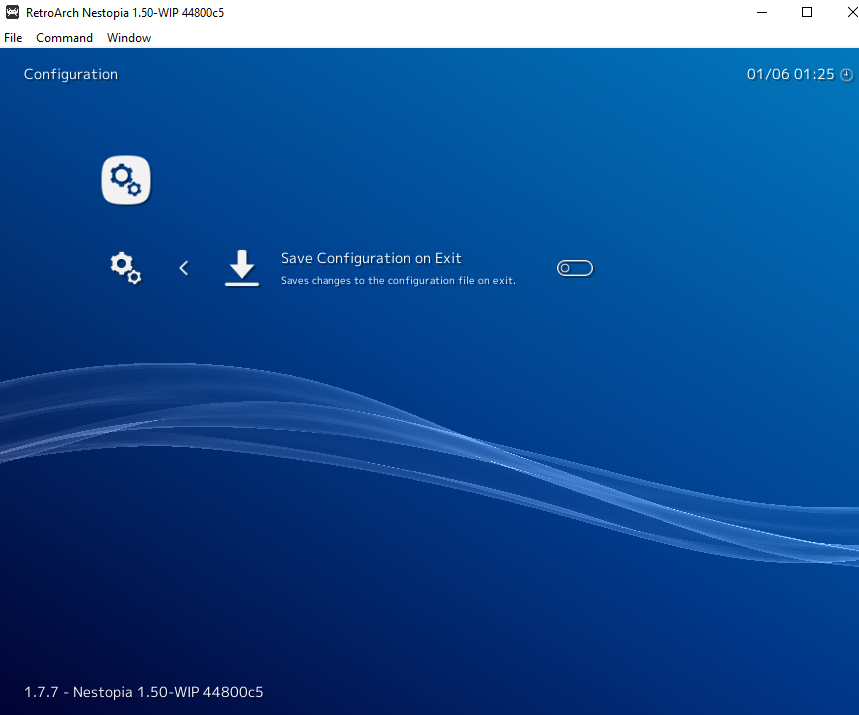Click the clock icon beside the time
The image size is (859, 715).
pyautogui.click(x=846, y=75)
